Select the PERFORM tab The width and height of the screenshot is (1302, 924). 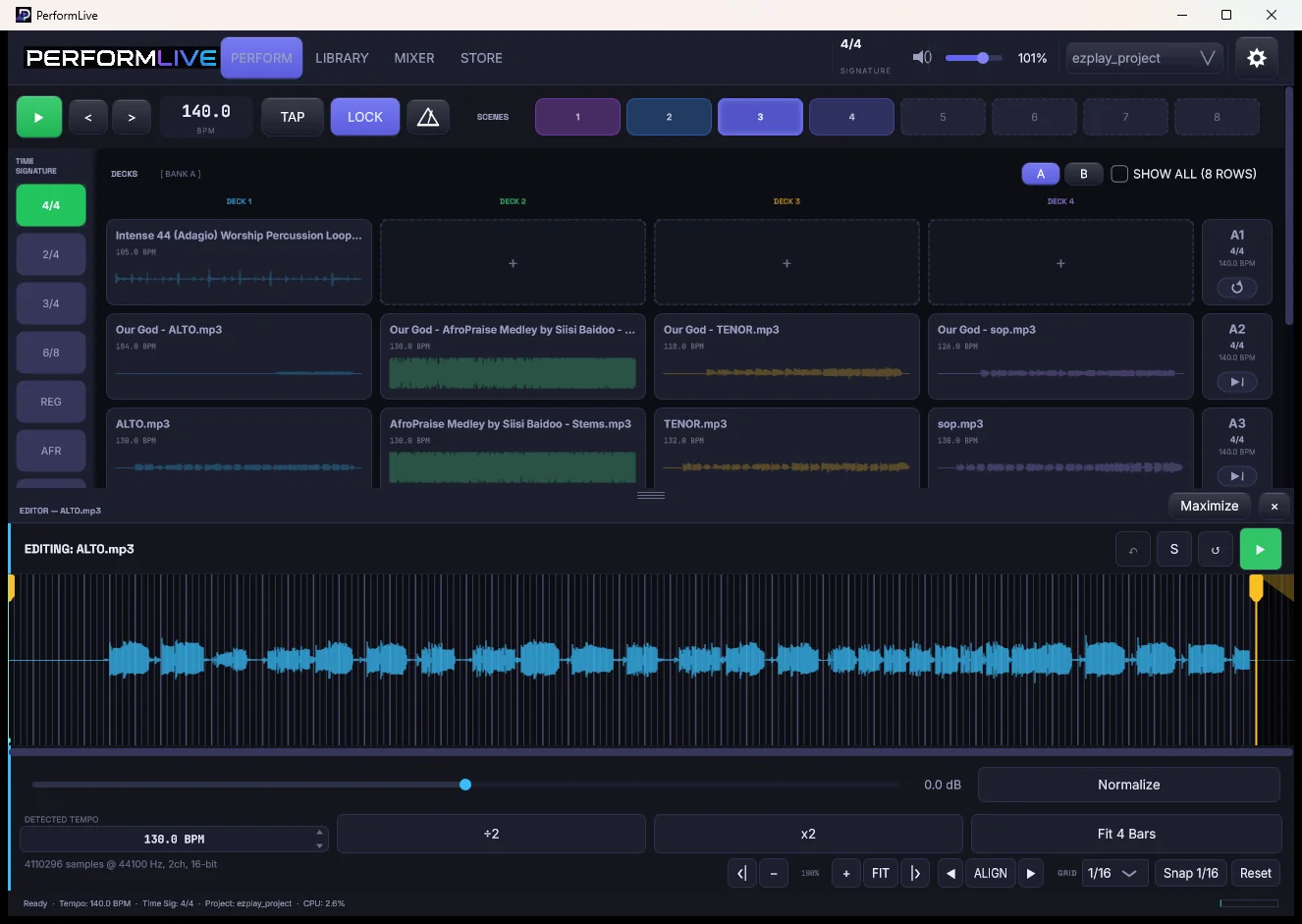click(261, 58)
